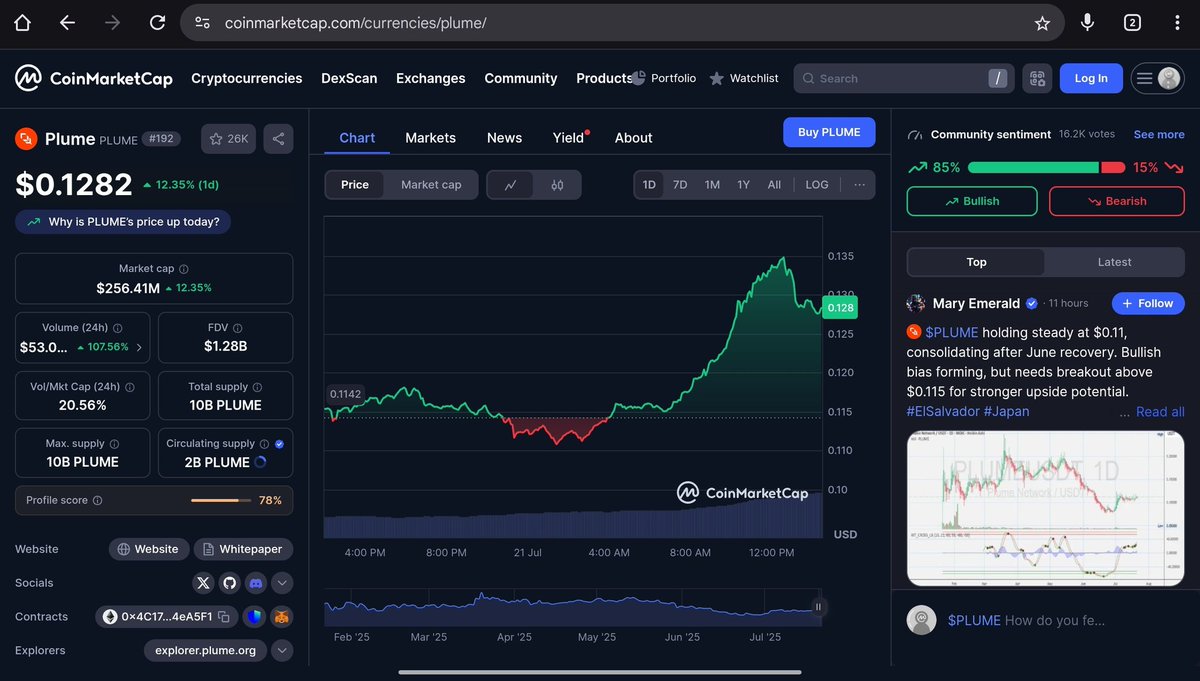Image resolution: width=1200 pixels, height=681 pixels.
Task: Open DexScan nav menu
Action: (349, 78)
